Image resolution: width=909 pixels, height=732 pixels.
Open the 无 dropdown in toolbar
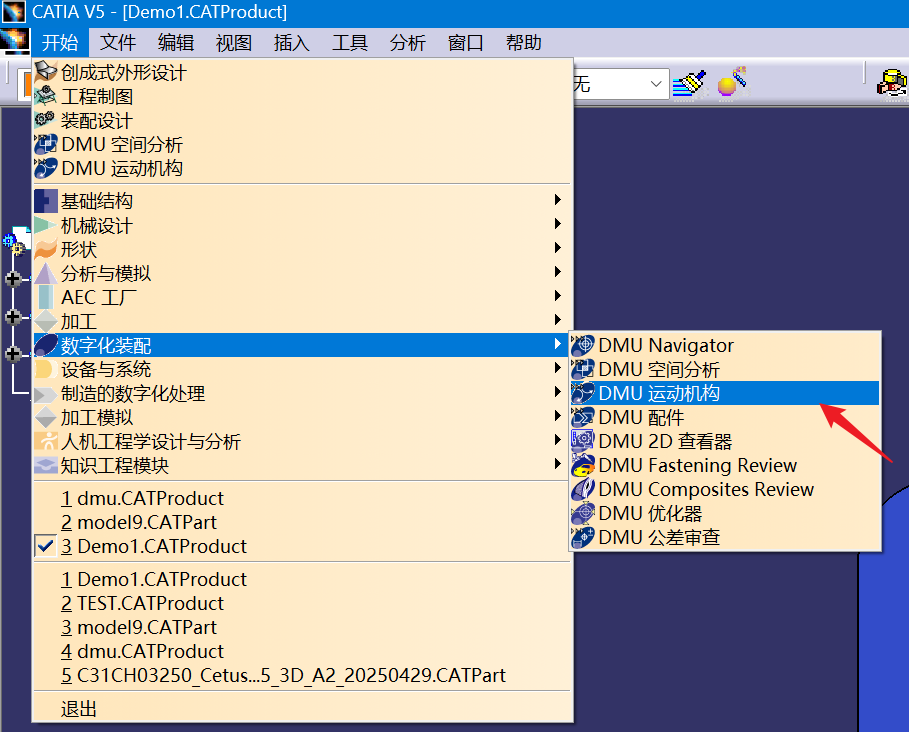tap(656, 84)
